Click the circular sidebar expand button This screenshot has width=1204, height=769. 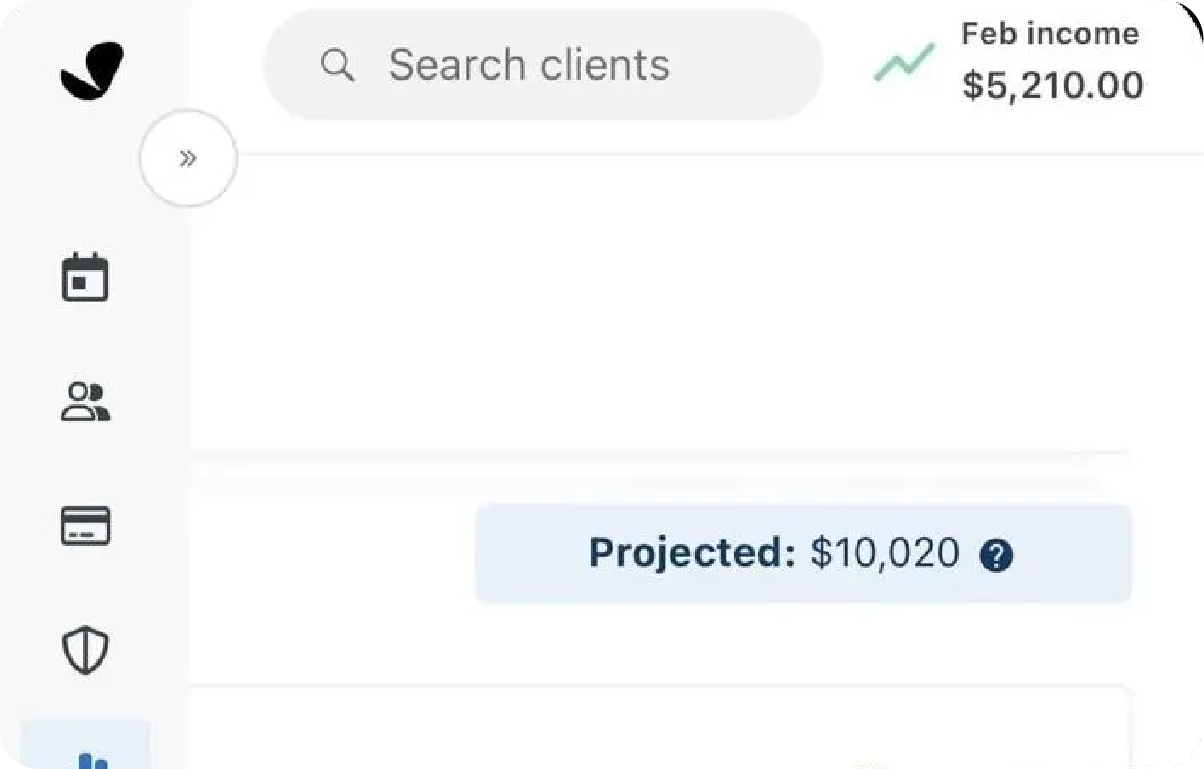[188, 158]
